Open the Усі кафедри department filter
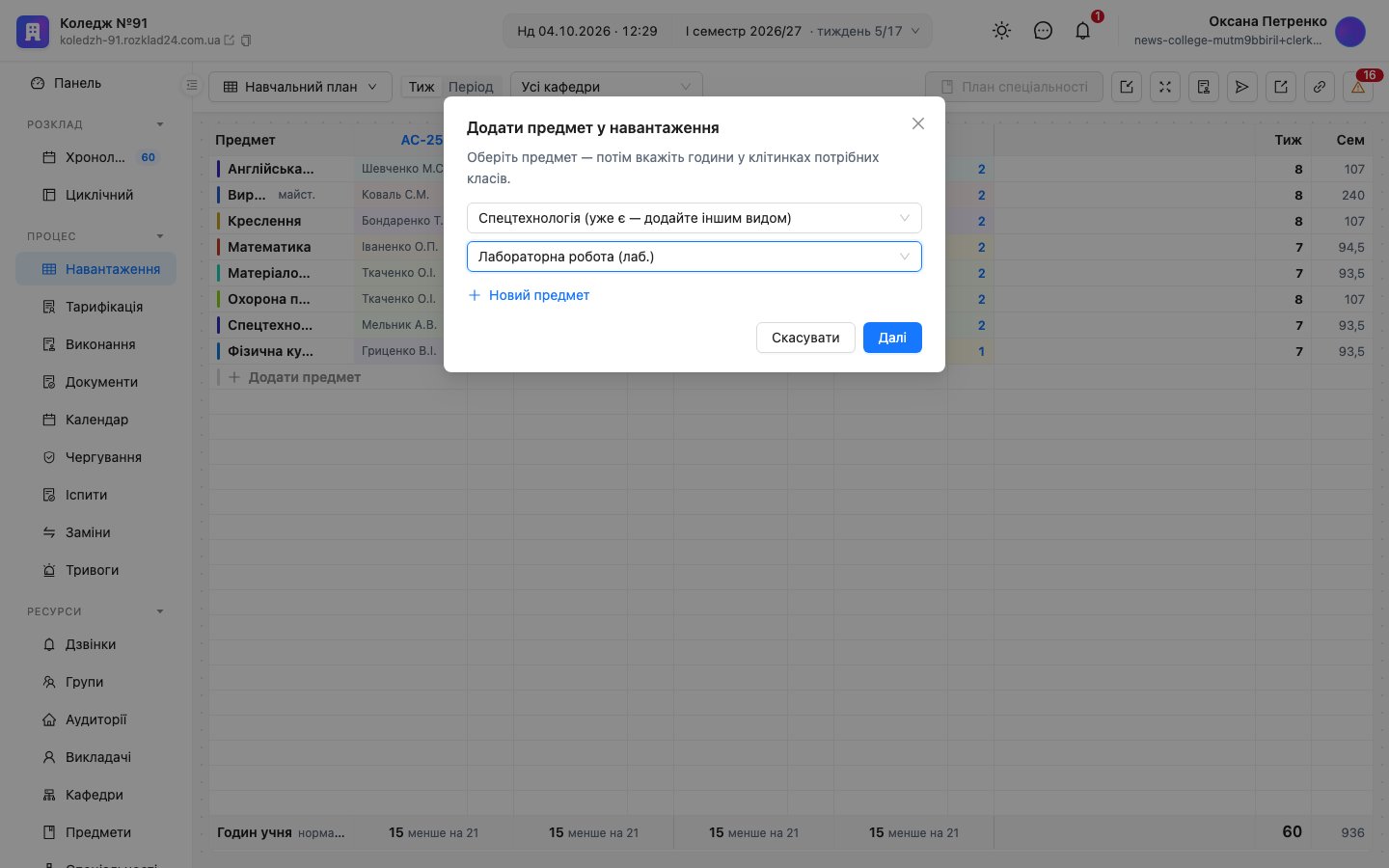 tap(606, 87)
